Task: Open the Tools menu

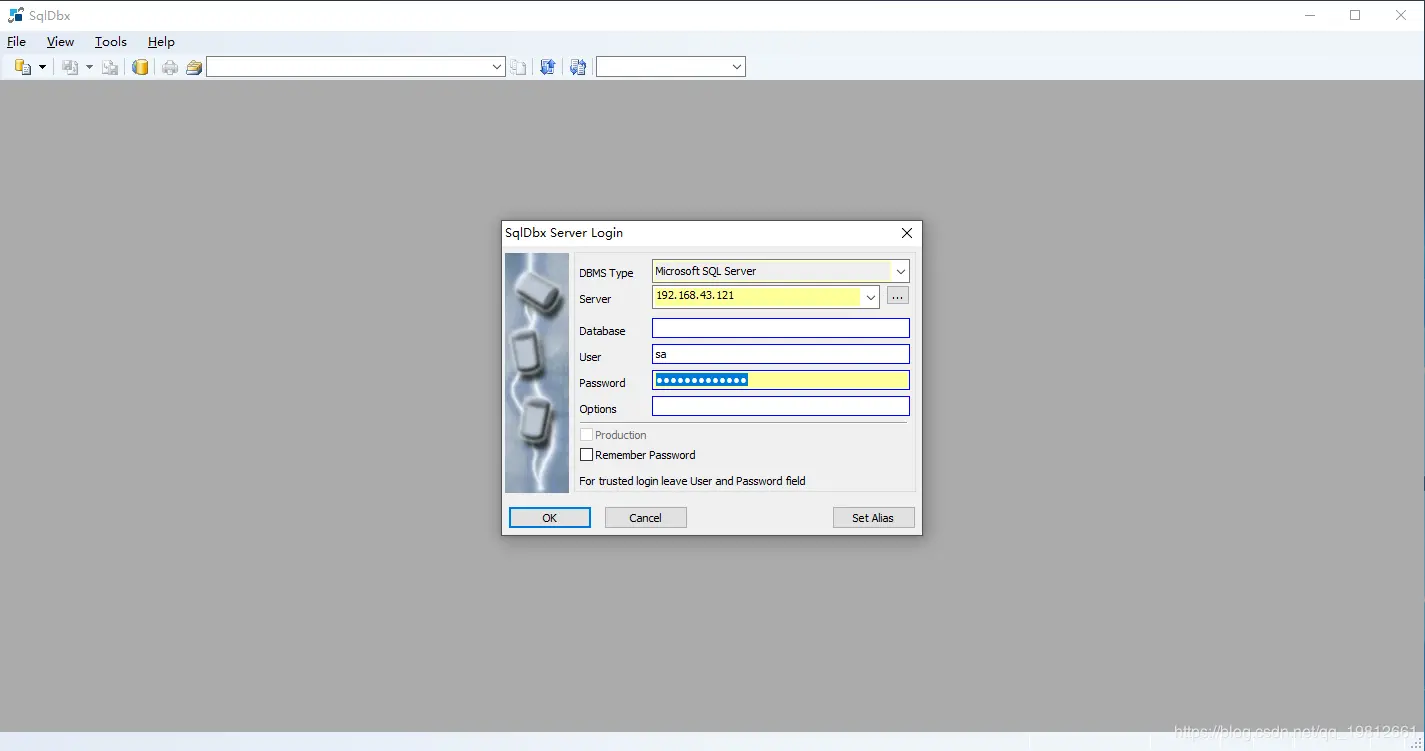Action: (110, 42)
